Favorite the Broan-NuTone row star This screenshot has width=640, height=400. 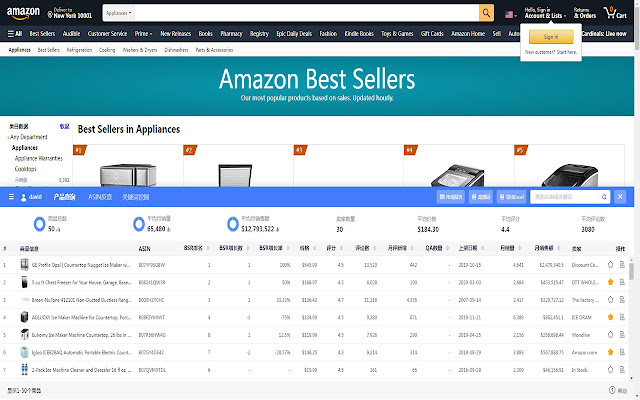(x=610, y=300)
